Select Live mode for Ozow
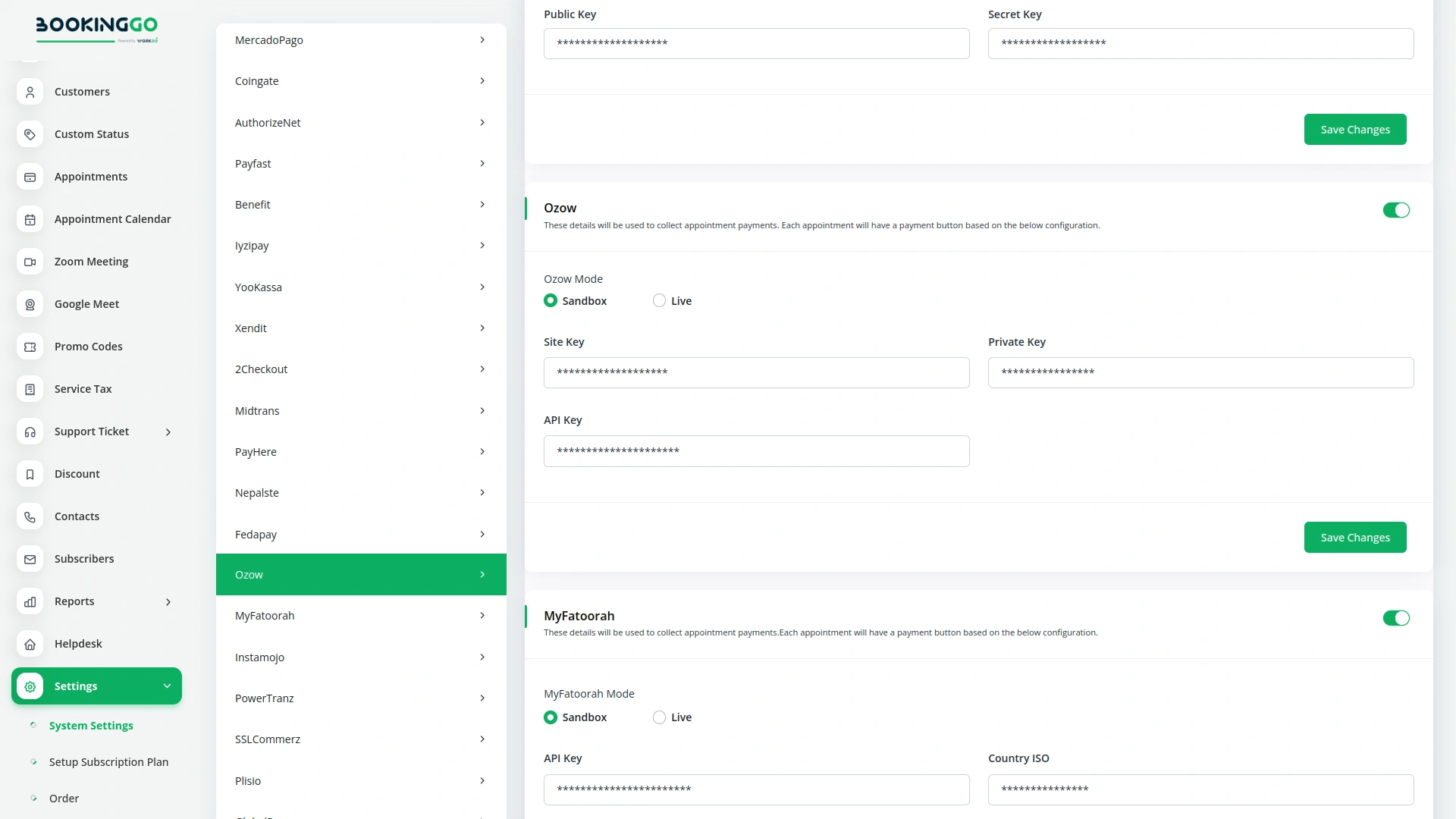Screen dimensions: 1456x819 pos(658,300)
